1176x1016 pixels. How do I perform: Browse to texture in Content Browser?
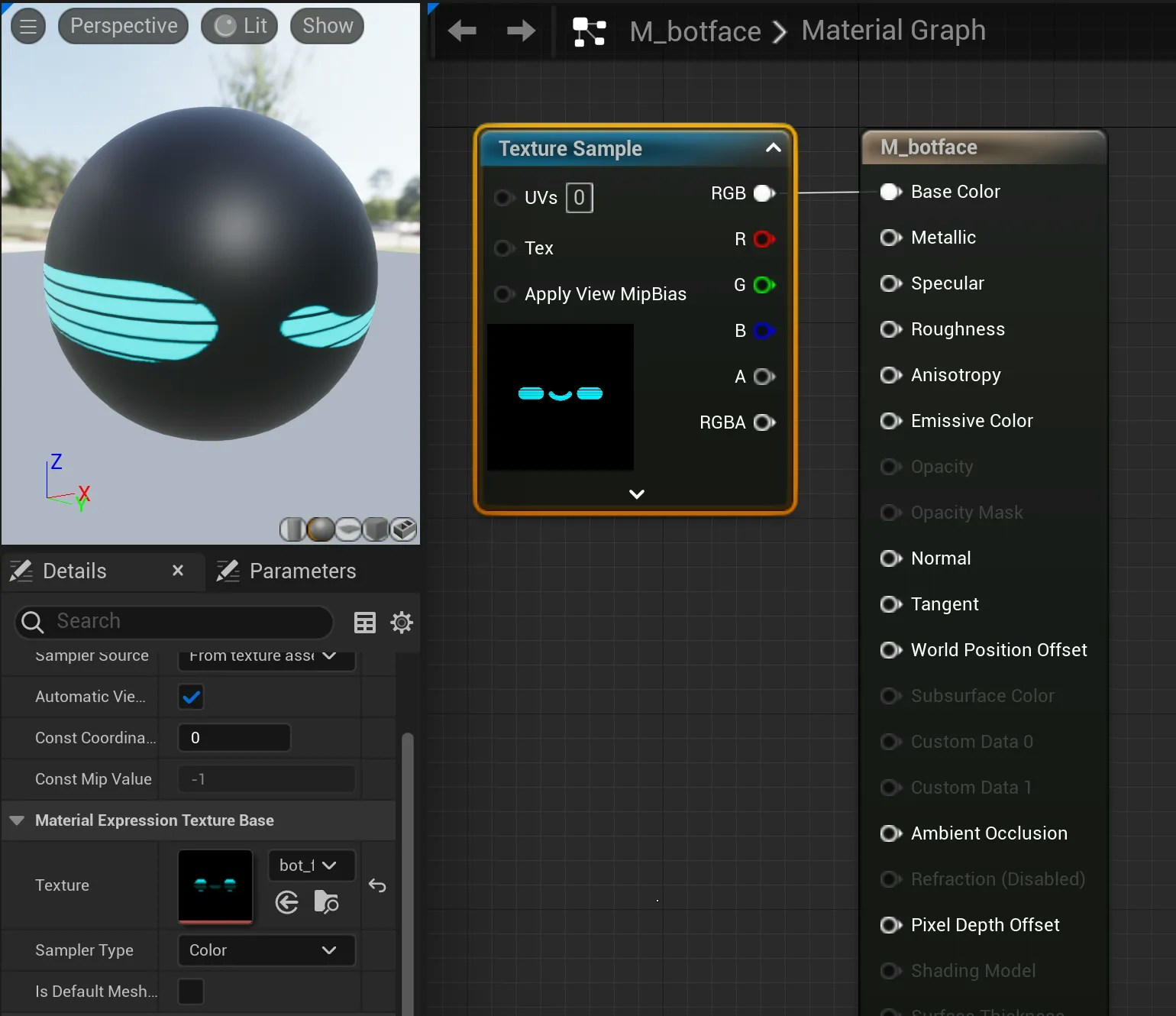(326, 903)
